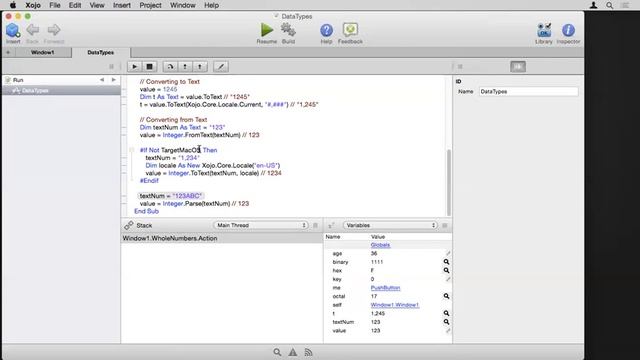Click the End Sub code line
The image size is (640, 360).
pyautogui.click(x=147, y=211)
